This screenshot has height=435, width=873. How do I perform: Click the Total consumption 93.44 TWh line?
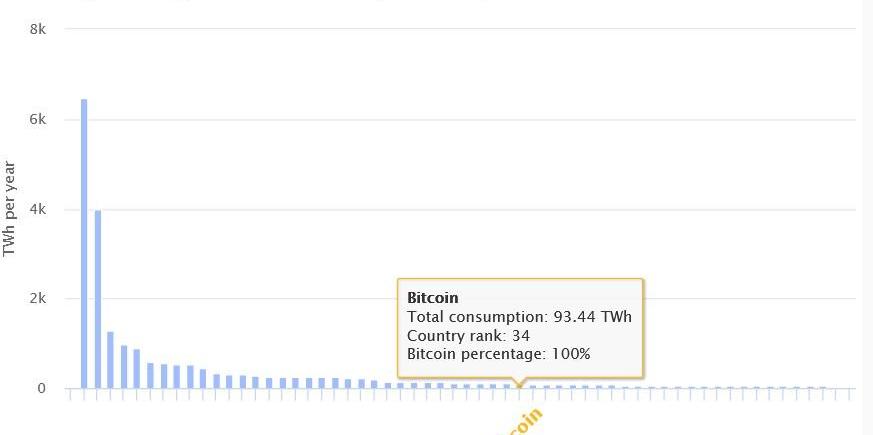coord(519,317)
